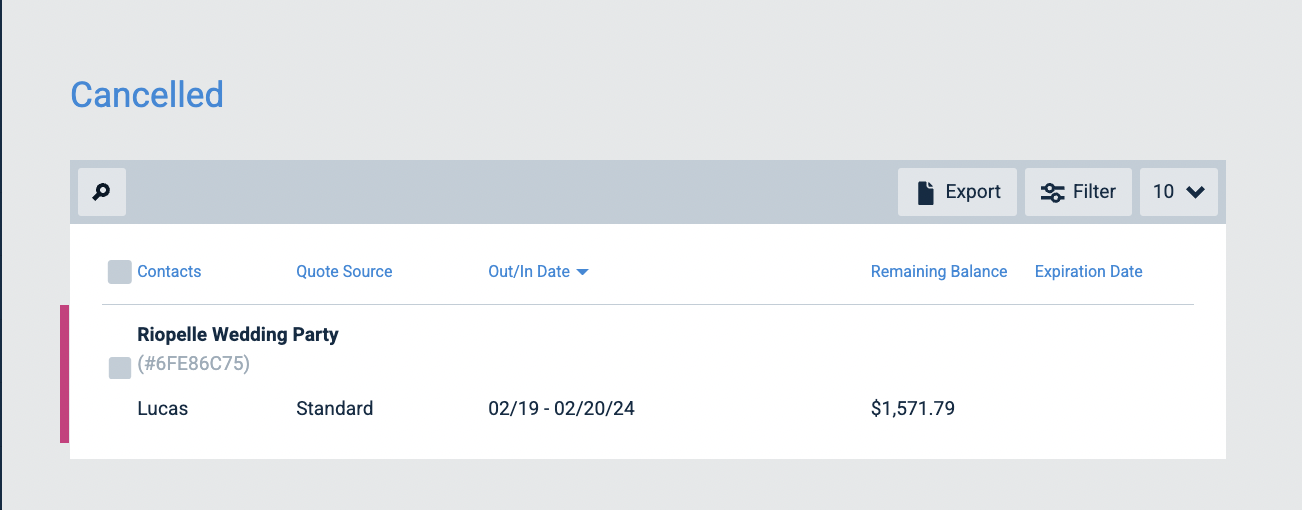Image resolution: width=1302 pixels, height=510 pixels.
Task: Click the order ID #6FE86C75
Action: (194, 364)
